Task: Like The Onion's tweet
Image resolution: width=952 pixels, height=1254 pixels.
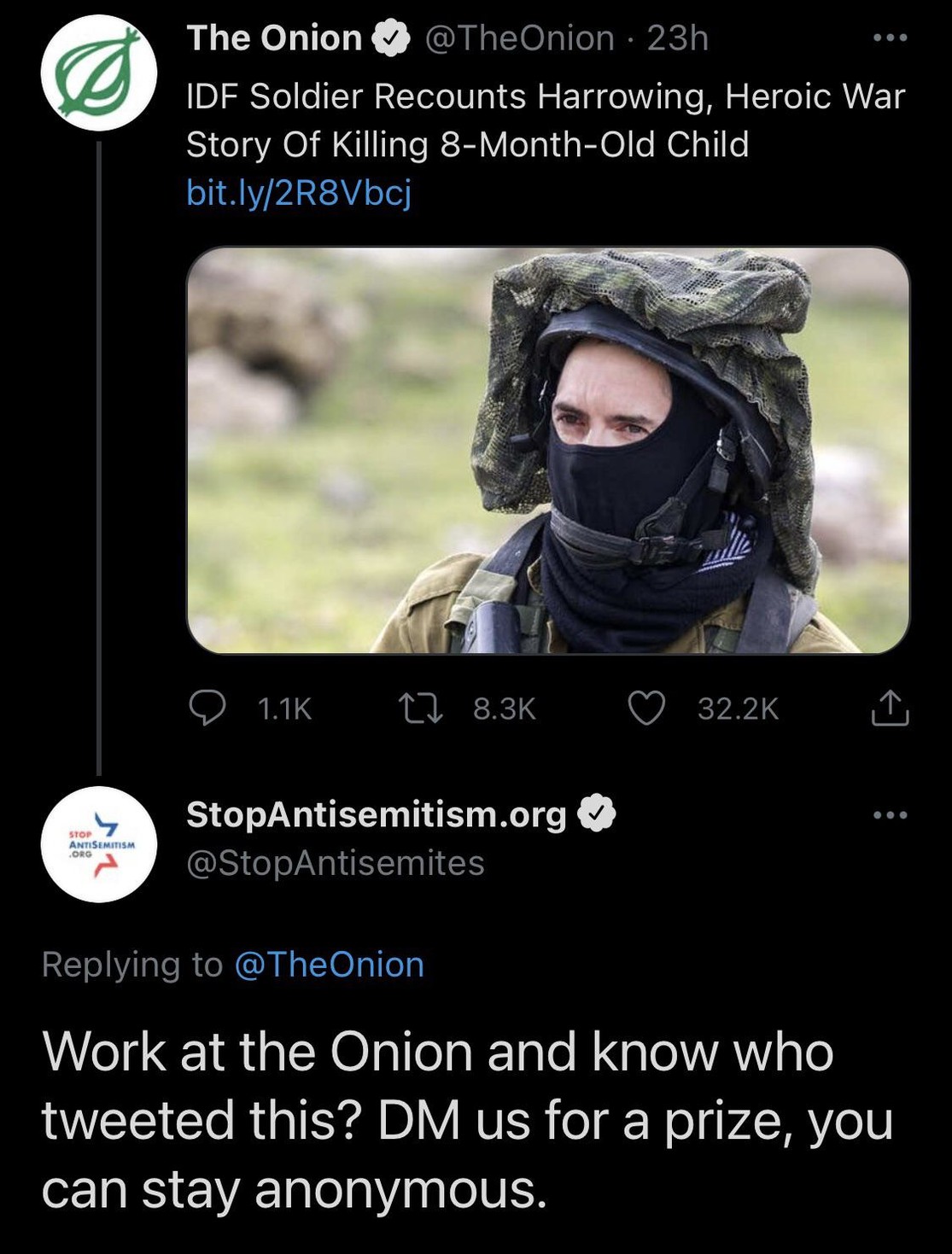Action: 646,708
